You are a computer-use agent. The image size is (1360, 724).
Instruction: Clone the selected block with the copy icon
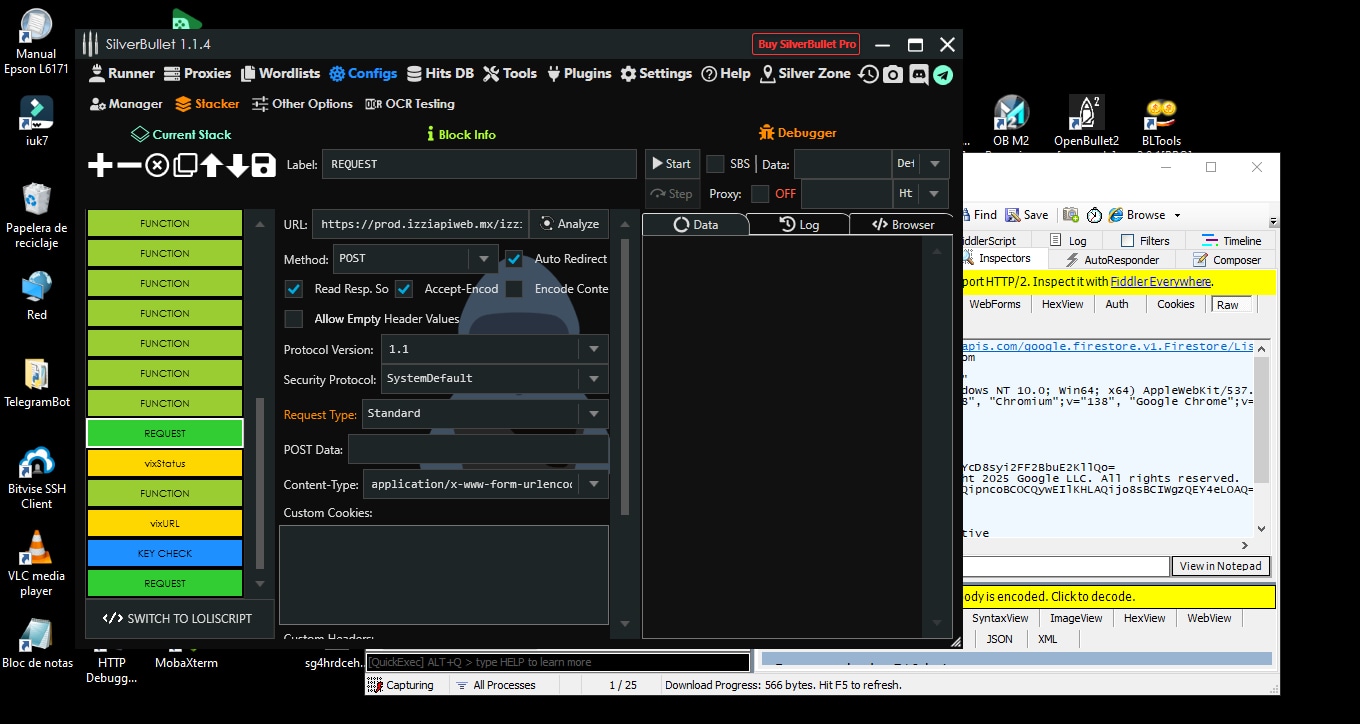[x=185, y=165]
